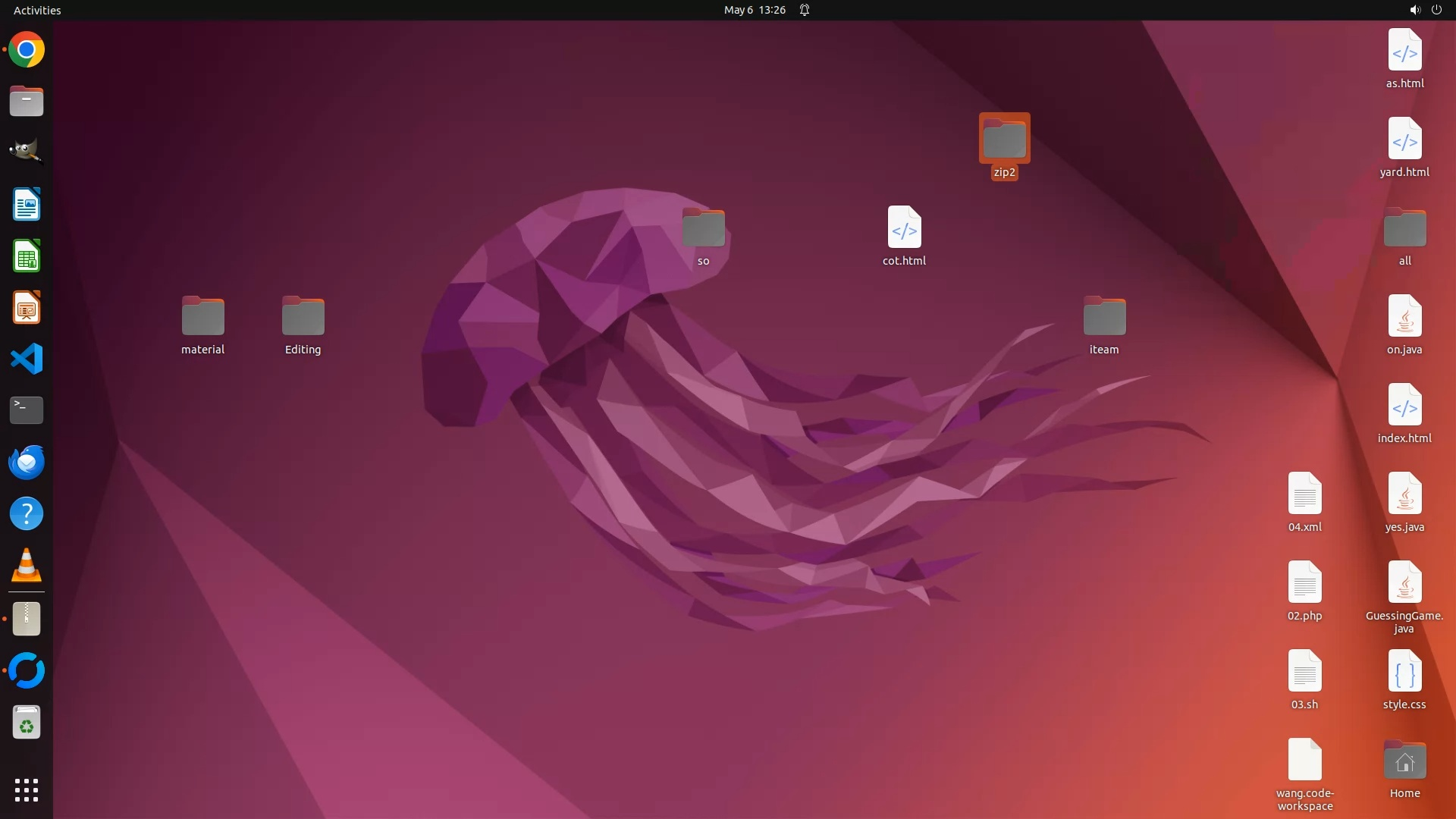
Task: Open the Terminal from dock
Action: point(27,410)
